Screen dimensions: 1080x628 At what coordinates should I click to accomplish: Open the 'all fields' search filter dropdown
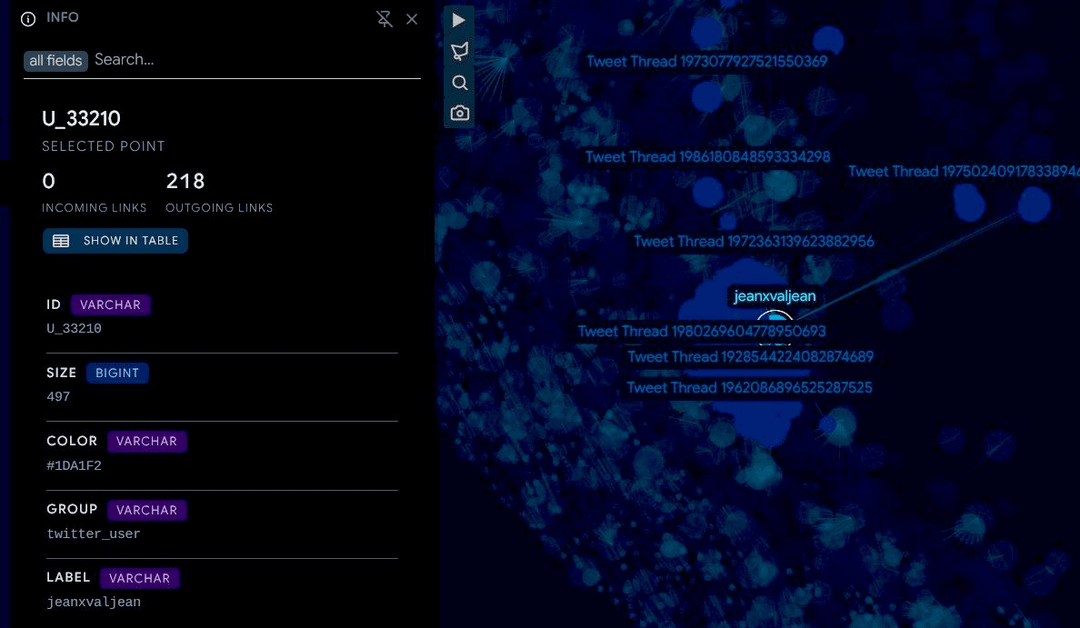tap(56, 61)
